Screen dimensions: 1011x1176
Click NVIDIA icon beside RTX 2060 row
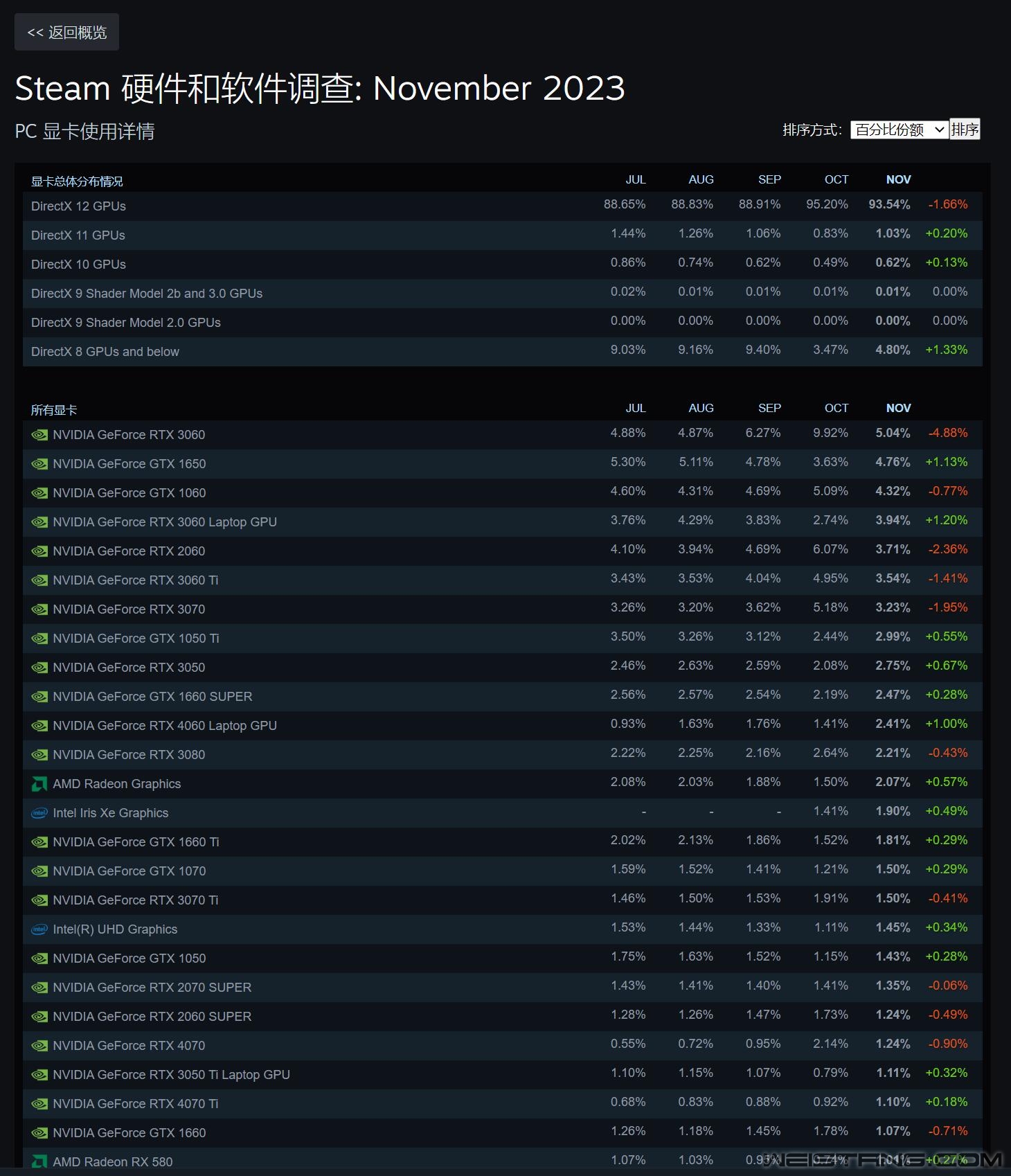tap(39, 551)
